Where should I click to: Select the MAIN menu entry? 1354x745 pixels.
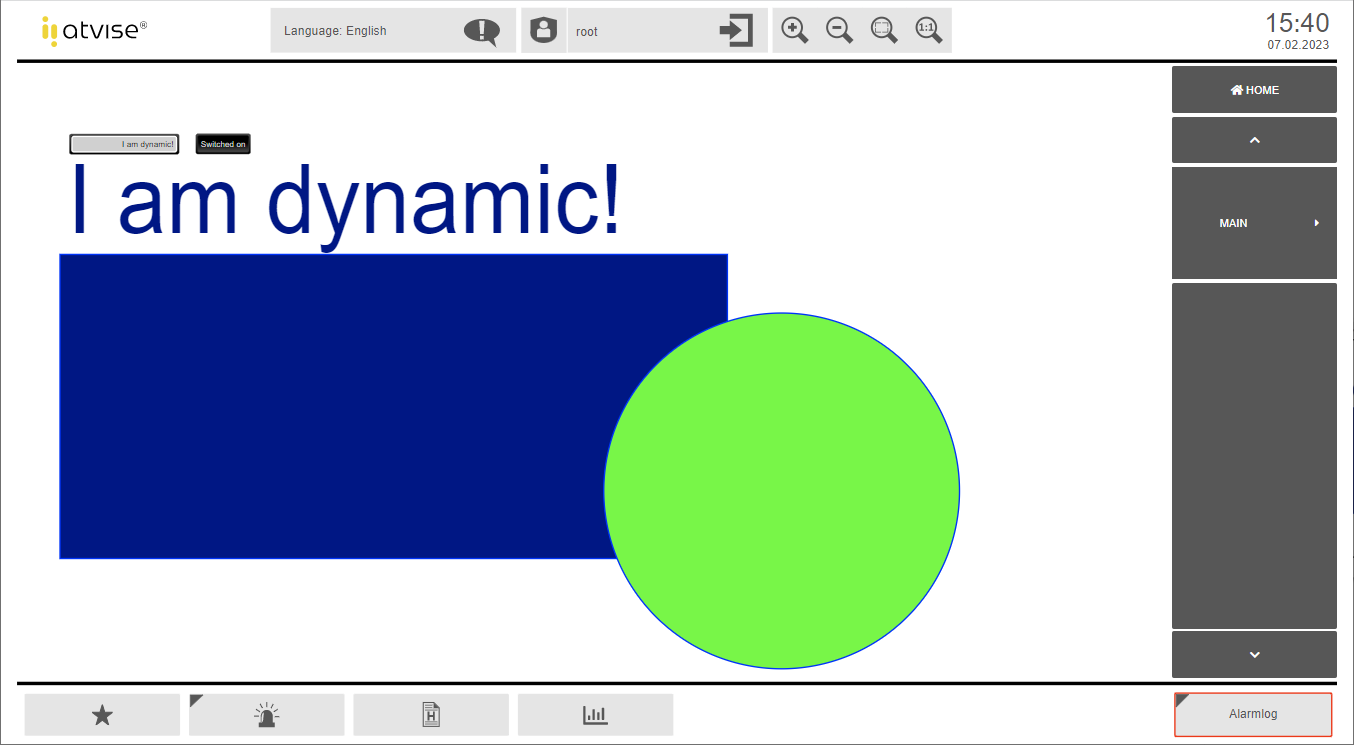point(1234,222)
